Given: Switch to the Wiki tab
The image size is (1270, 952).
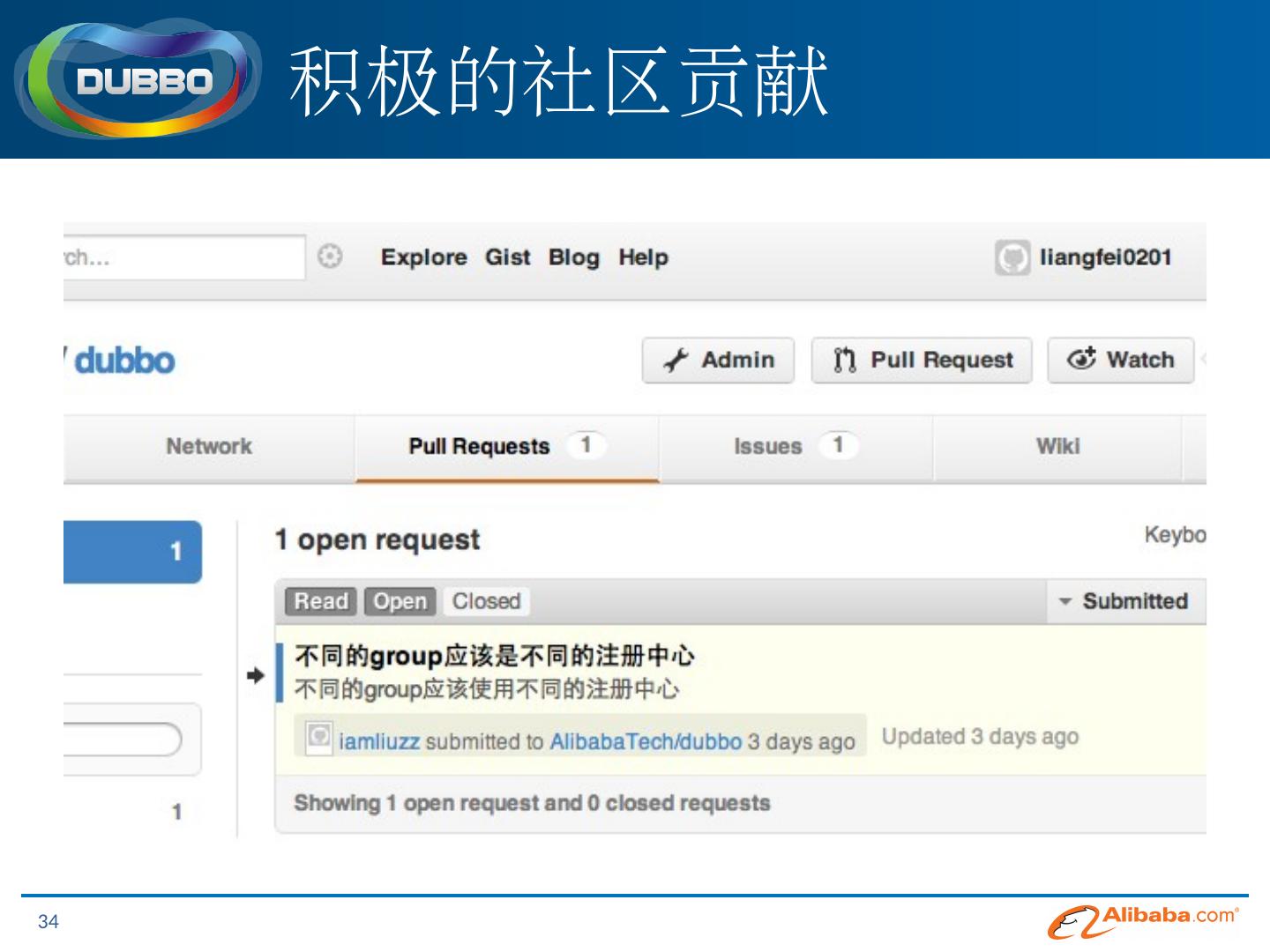Looking at the screenshot, I should click(x=1057, y=446).
